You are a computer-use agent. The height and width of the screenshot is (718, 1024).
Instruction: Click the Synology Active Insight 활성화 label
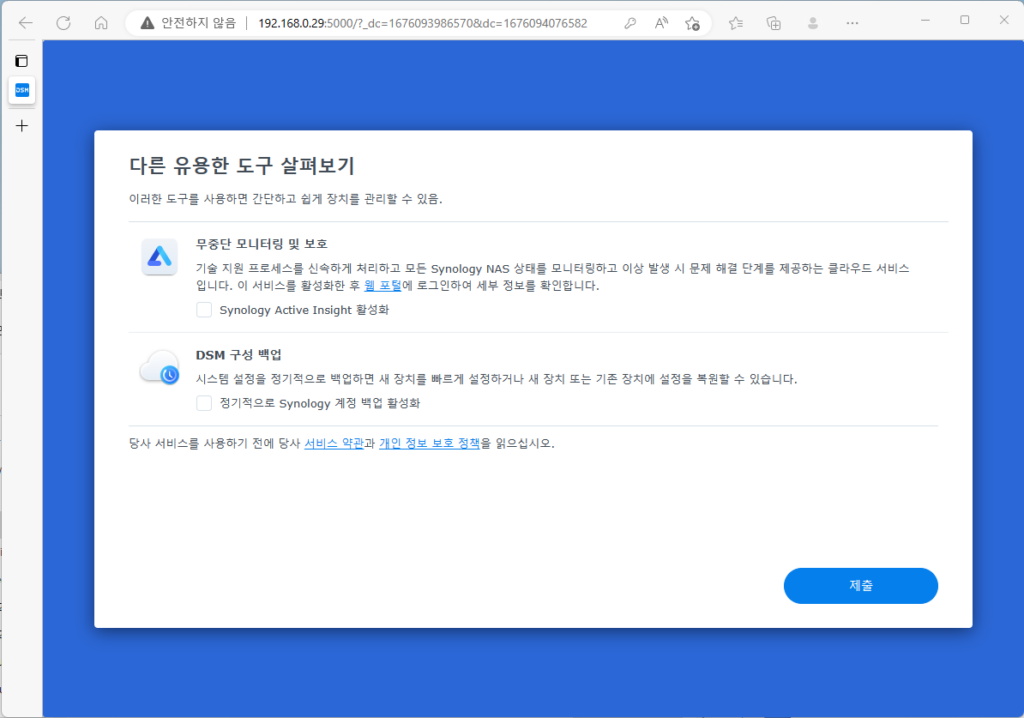coord(304,310)
